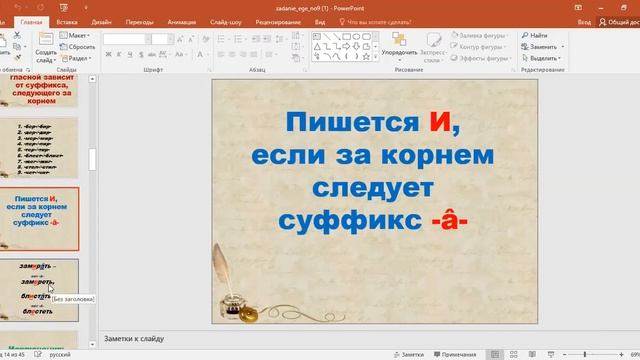The image size is (640, 360).
Task: Increase list indent level icon
Action: point(267,39)
